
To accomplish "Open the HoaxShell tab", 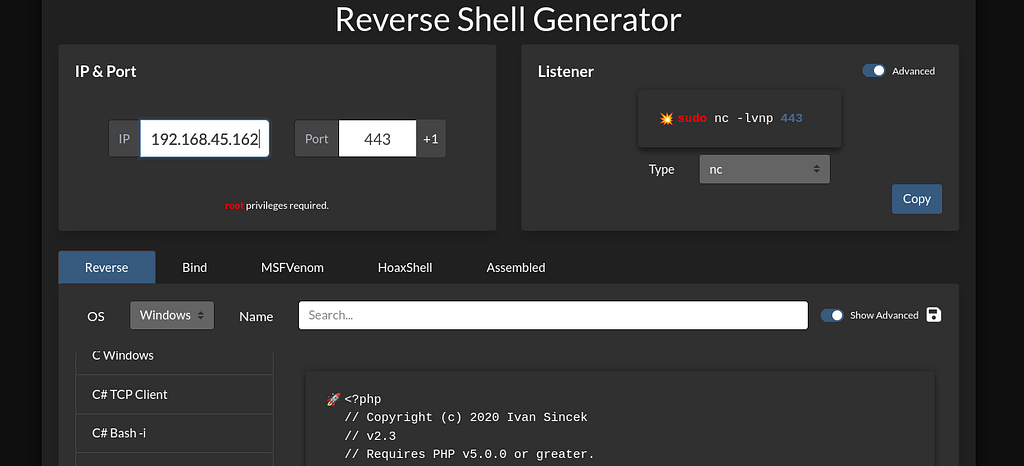I will pos(405,268).
